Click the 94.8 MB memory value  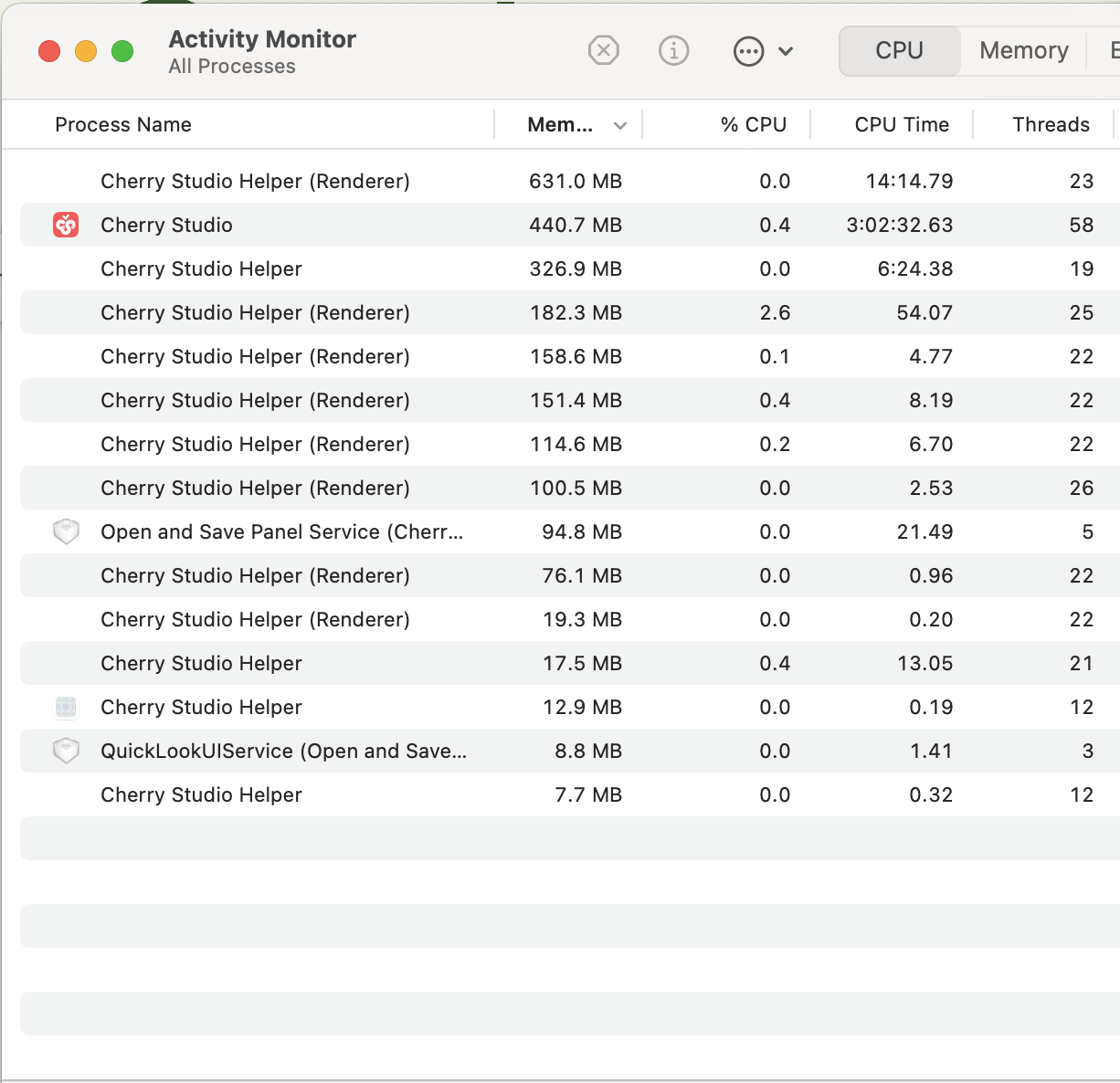[582, 531]
